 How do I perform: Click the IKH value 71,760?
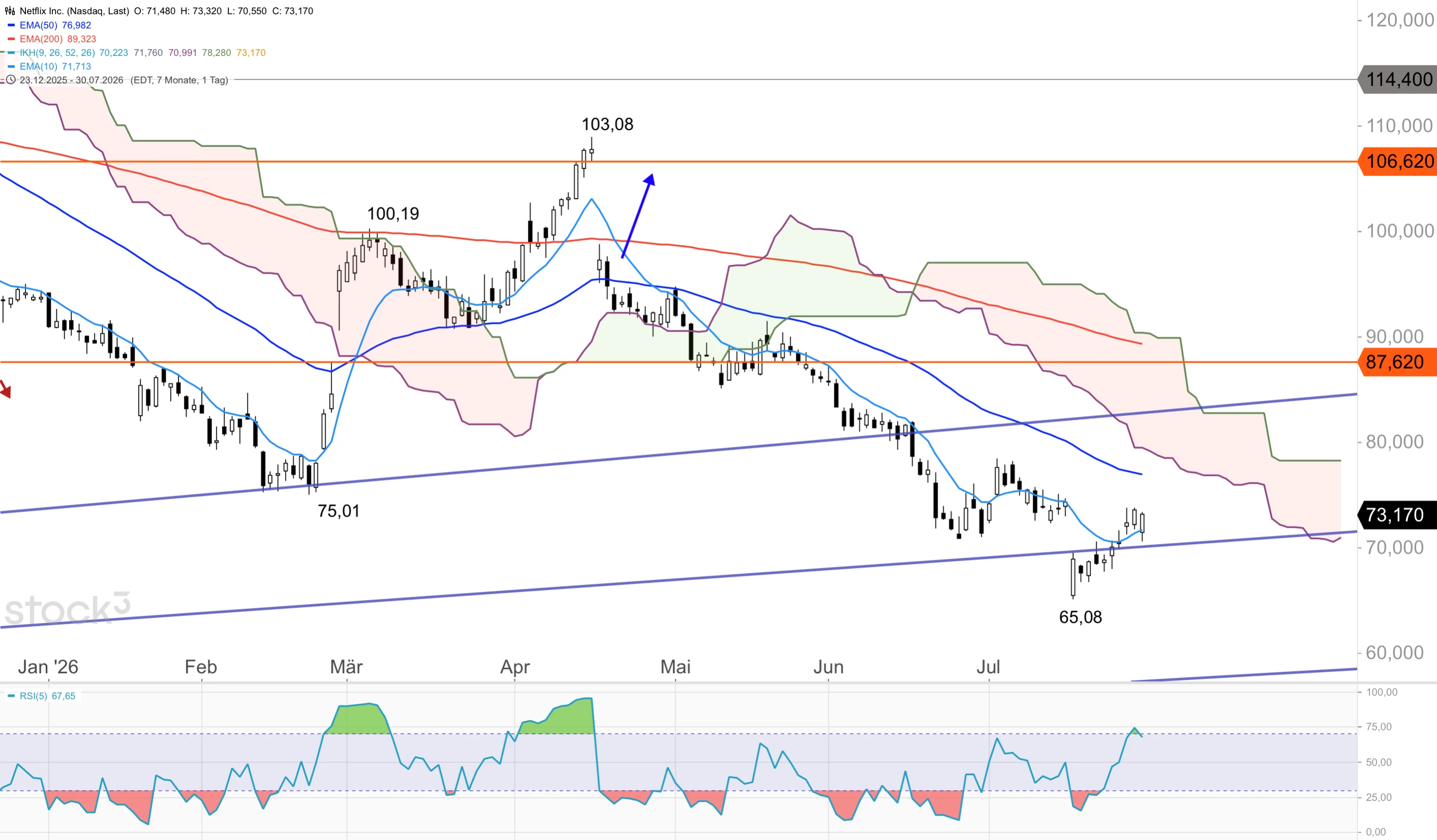(148, 52)
